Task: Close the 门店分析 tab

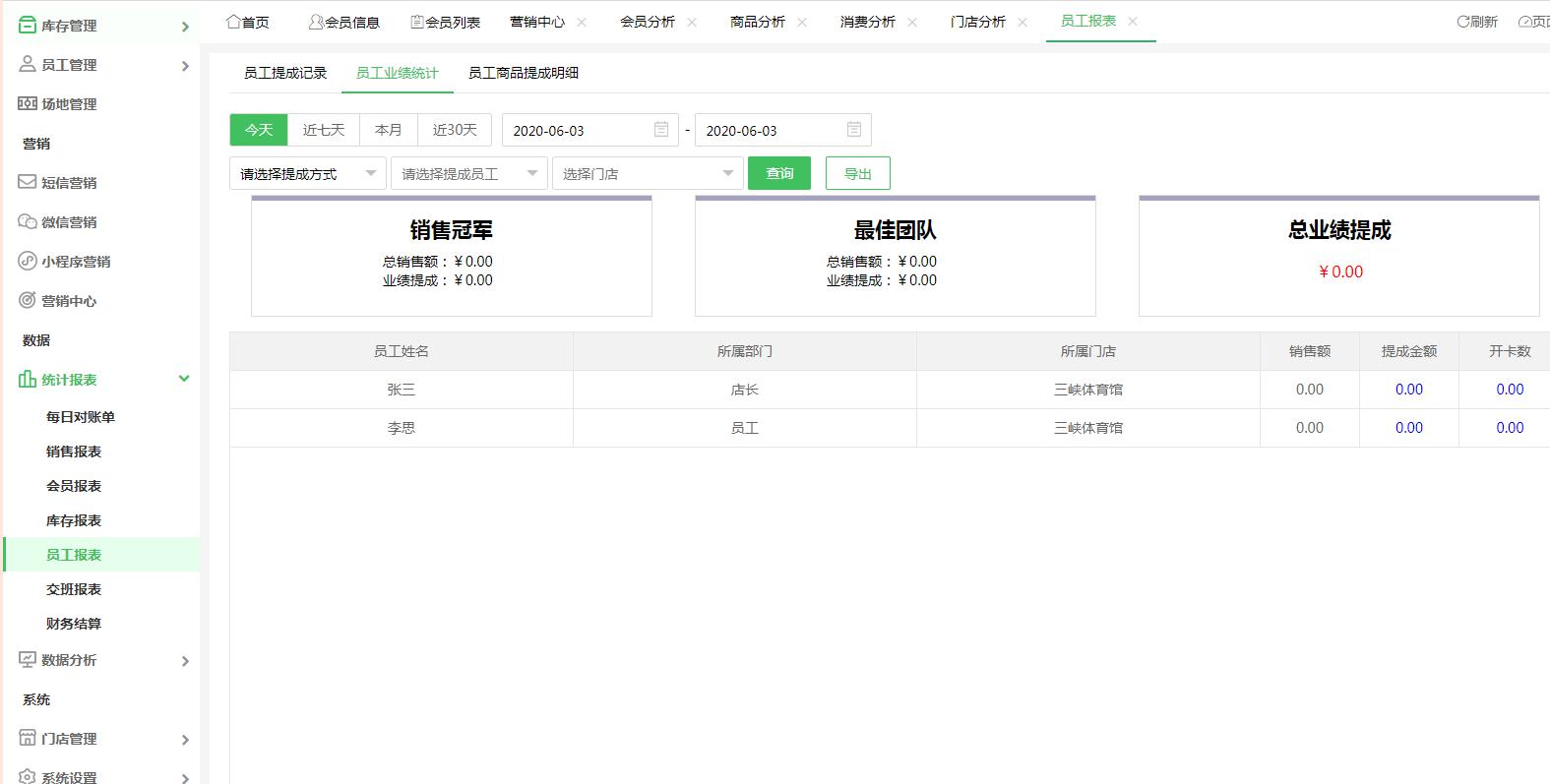Action: point(1023,22)
